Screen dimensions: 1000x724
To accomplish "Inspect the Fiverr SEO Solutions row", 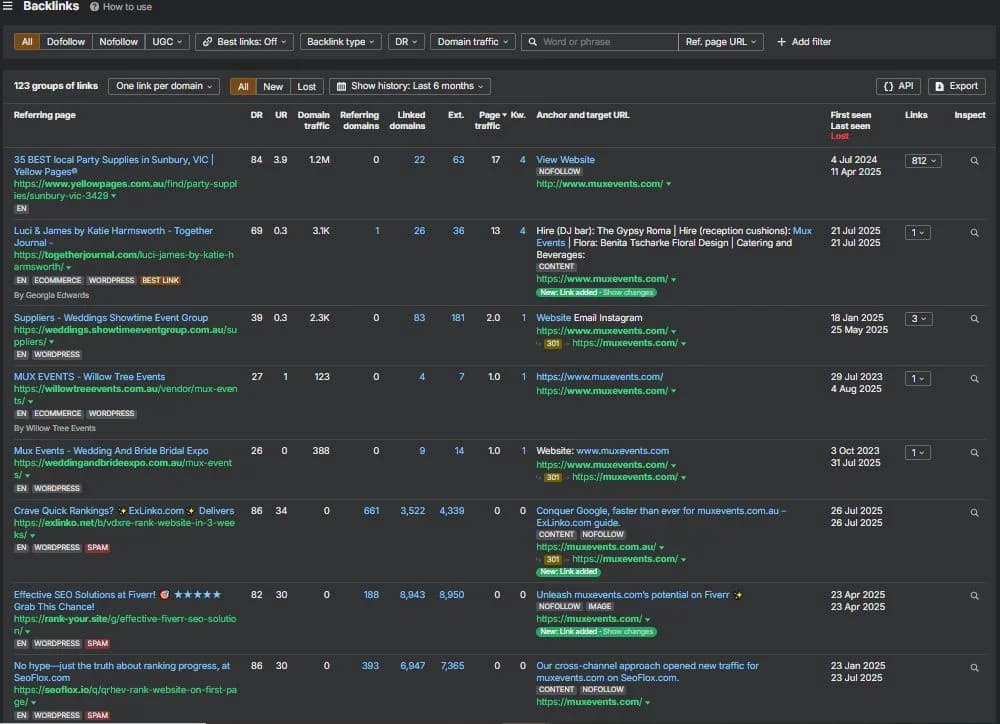I will click(x=974, y=595).
